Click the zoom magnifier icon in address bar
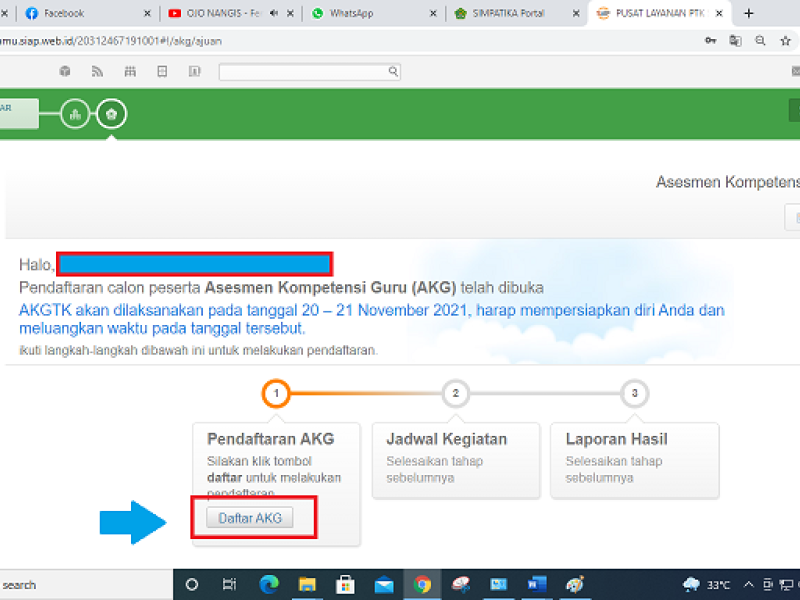 (760, 41)
